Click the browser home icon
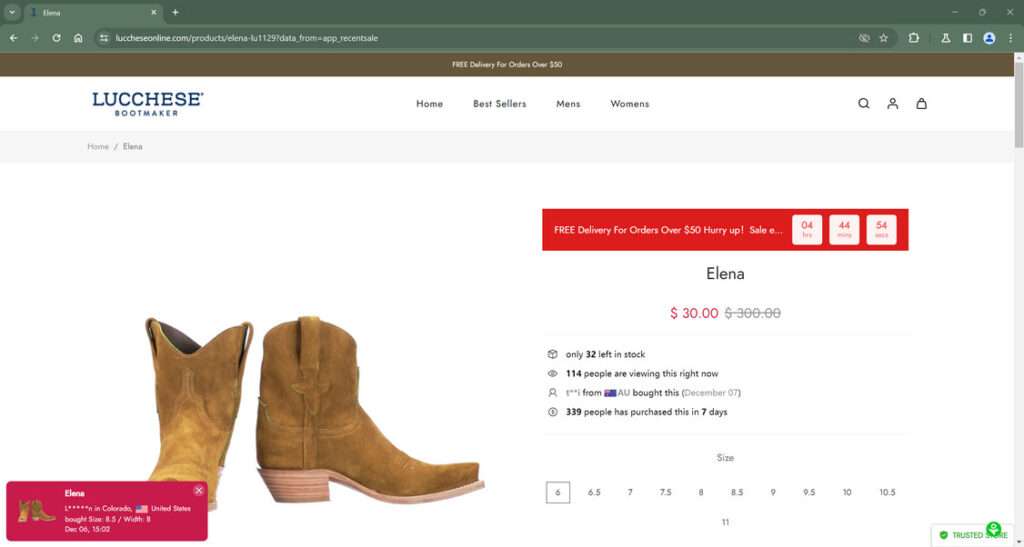Viewport: 1024px width, 547px height. click(78, 38)
